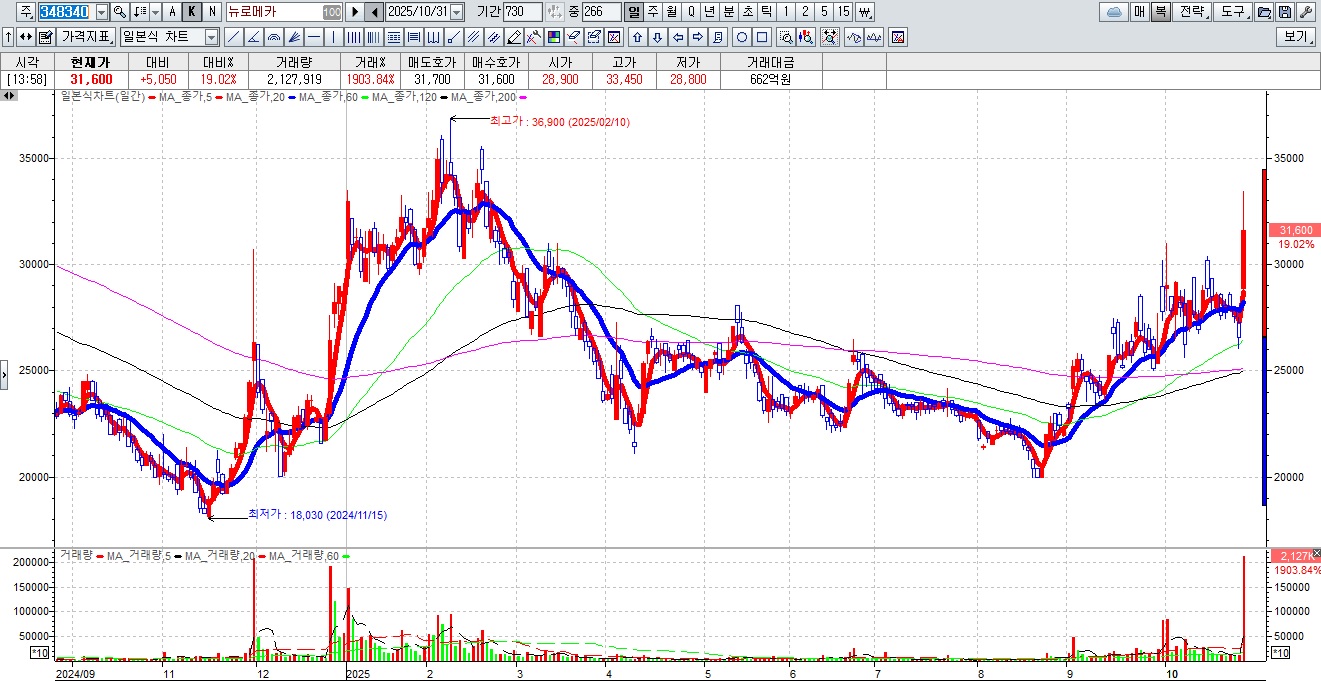Select the angle line drawing tool
The width and height of the screenshot is (1321, 681).
253,37
